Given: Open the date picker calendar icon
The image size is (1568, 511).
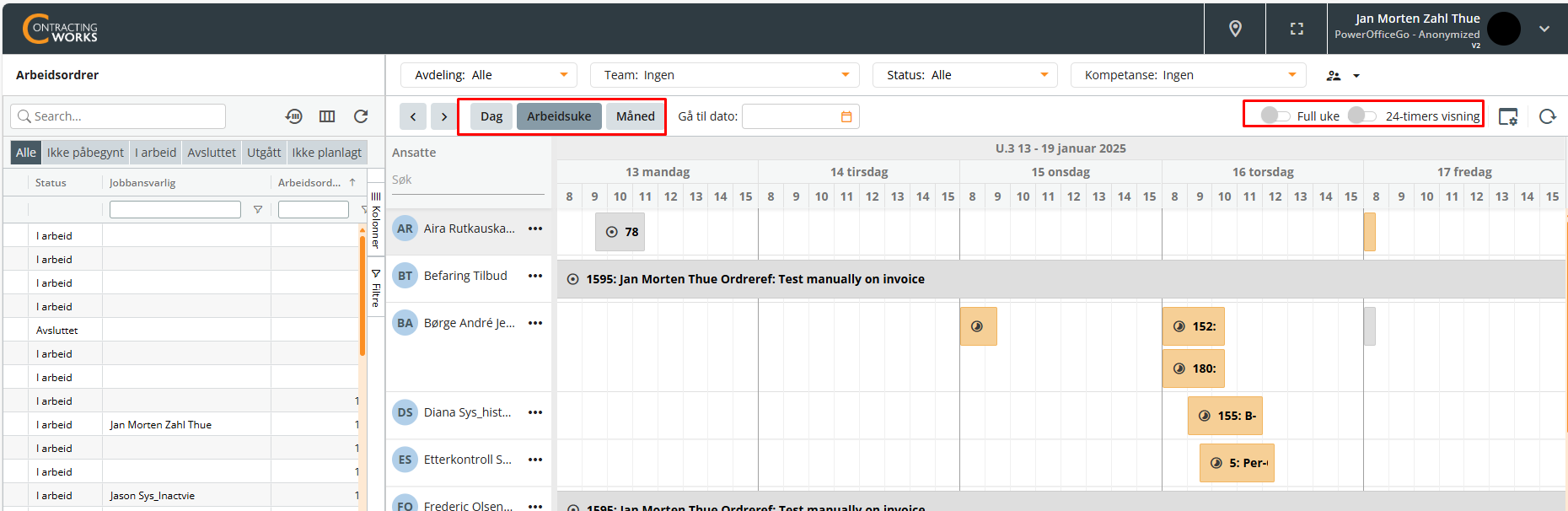Looking at the screenshot, I should pyautogui.click(x=846, y=116).
